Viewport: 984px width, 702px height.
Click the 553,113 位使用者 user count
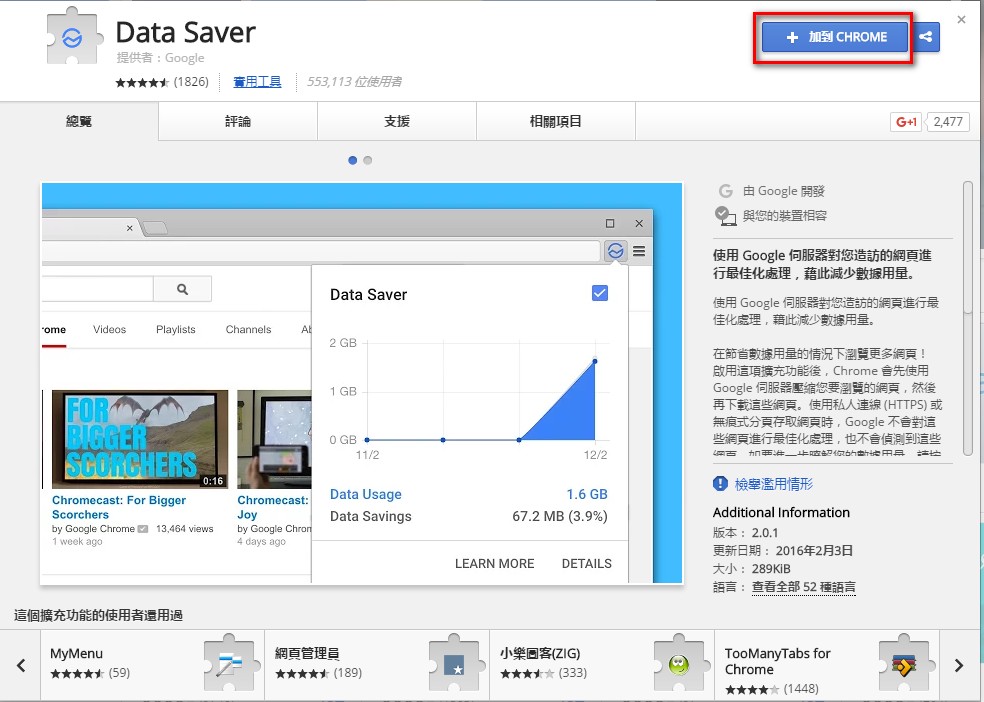click(x=354, y=82)
